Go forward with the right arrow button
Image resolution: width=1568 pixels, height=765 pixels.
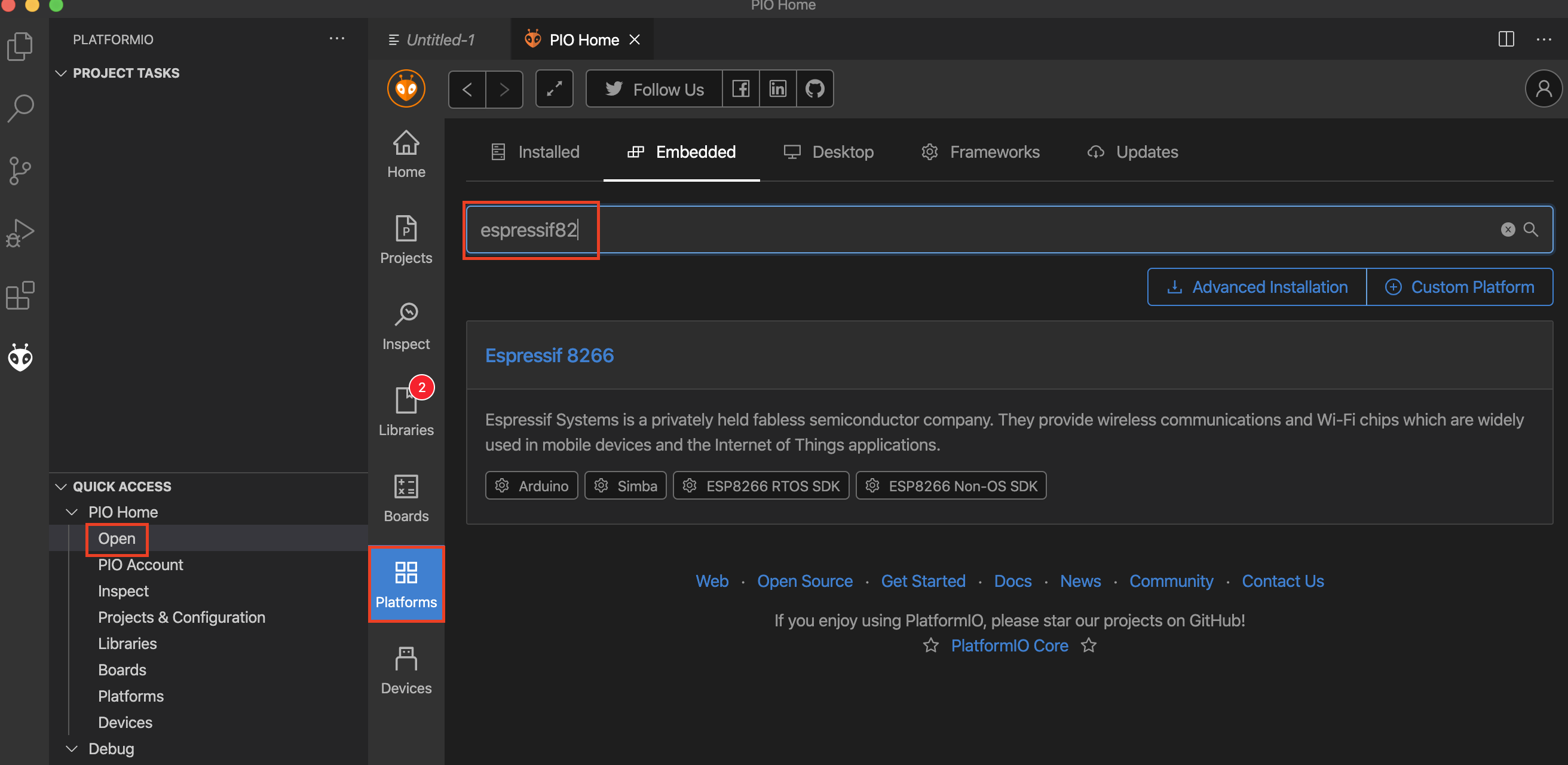(x=504, y=90)
